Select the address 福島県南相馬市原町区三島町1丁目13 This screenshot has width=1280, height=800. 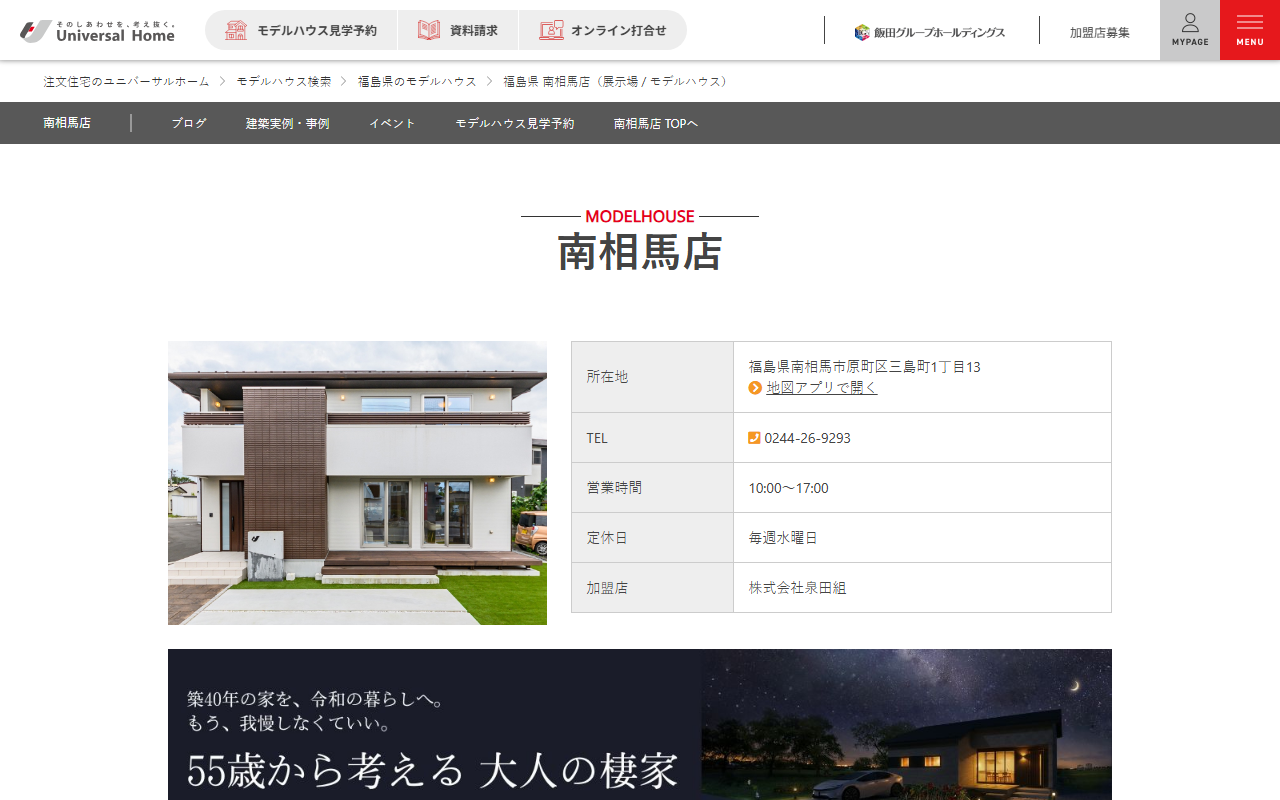pyautogui.click(x=865, y=367)
